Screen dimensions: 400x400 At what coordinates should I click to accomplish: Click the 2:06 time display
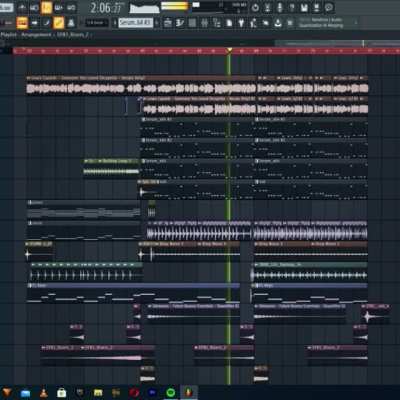click(x=106, y=8)
